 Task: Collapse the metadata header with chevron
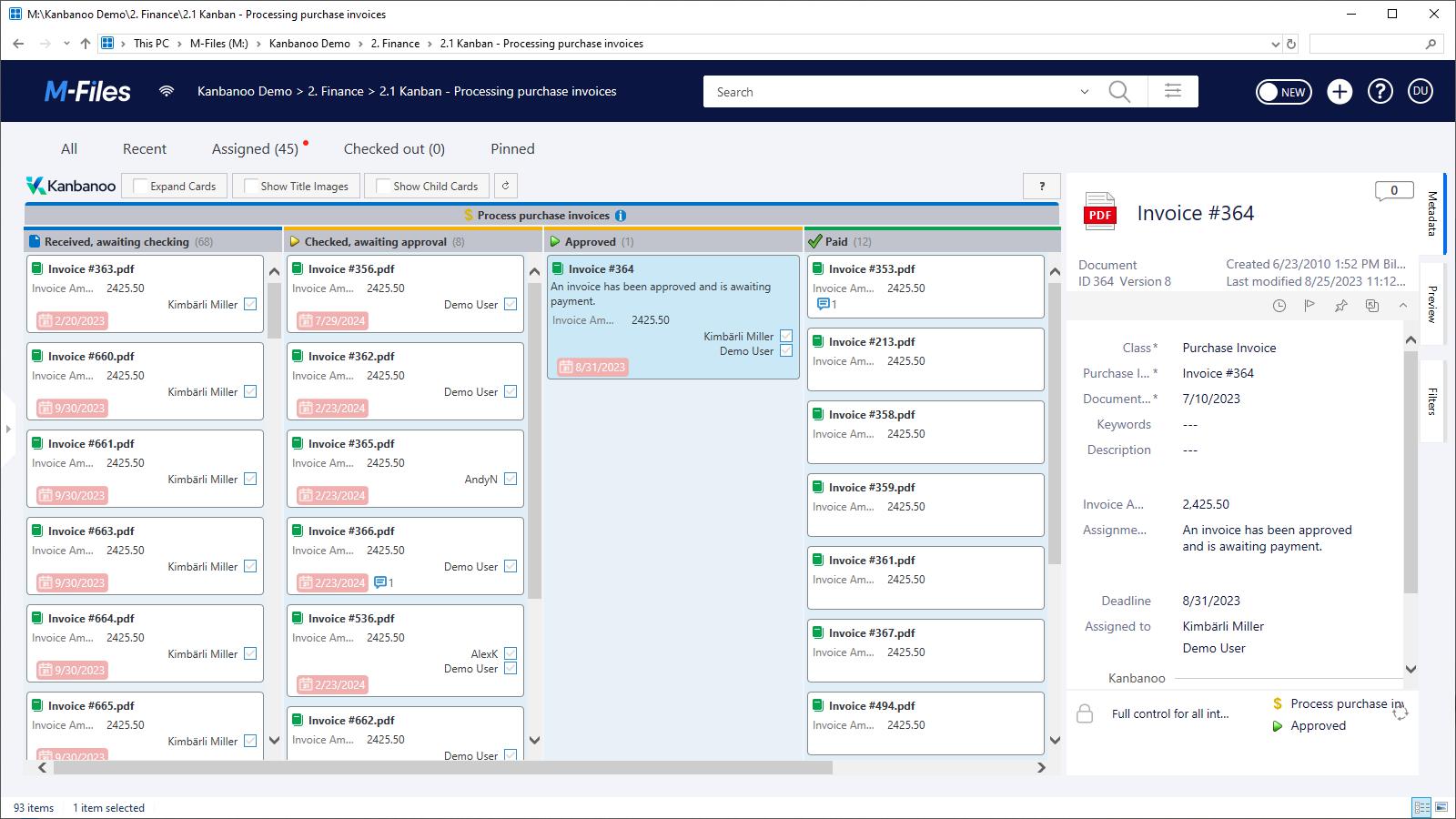(1403, 306)
